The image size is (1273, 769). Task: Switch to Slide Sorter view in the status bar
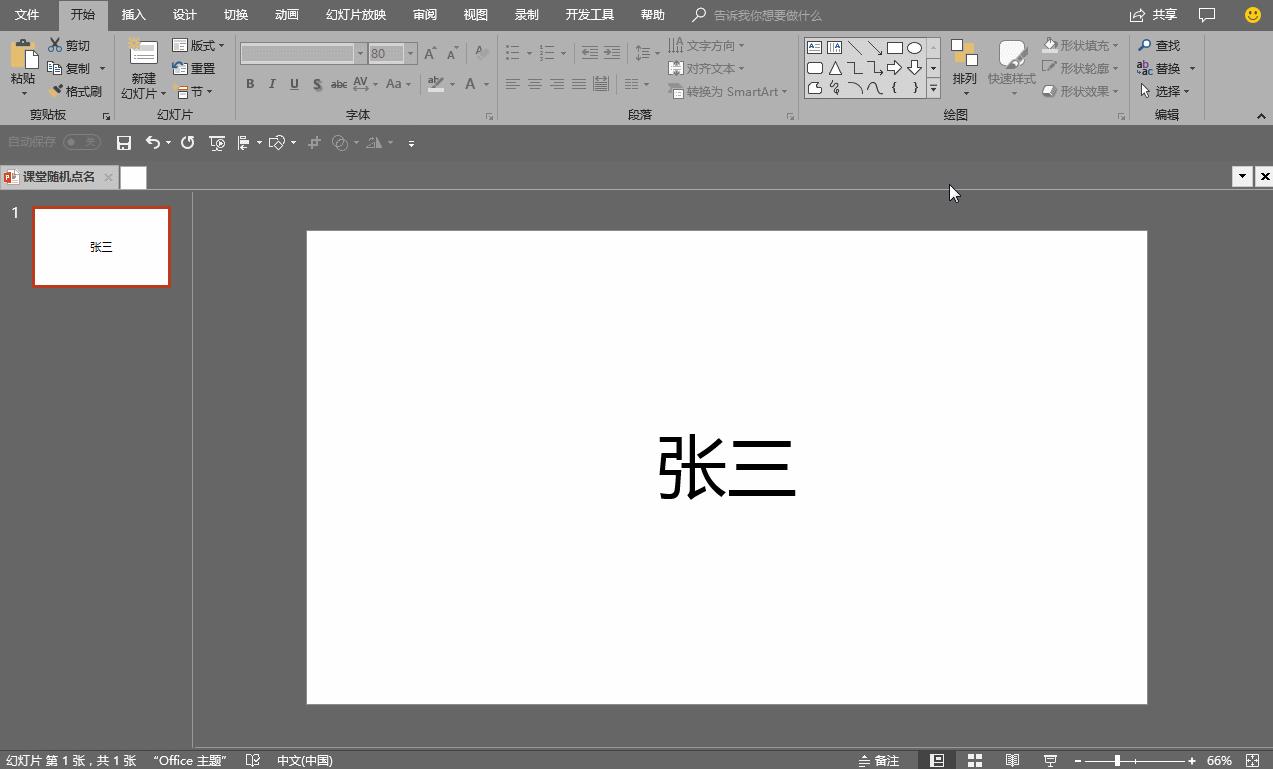tap(974, 760)
